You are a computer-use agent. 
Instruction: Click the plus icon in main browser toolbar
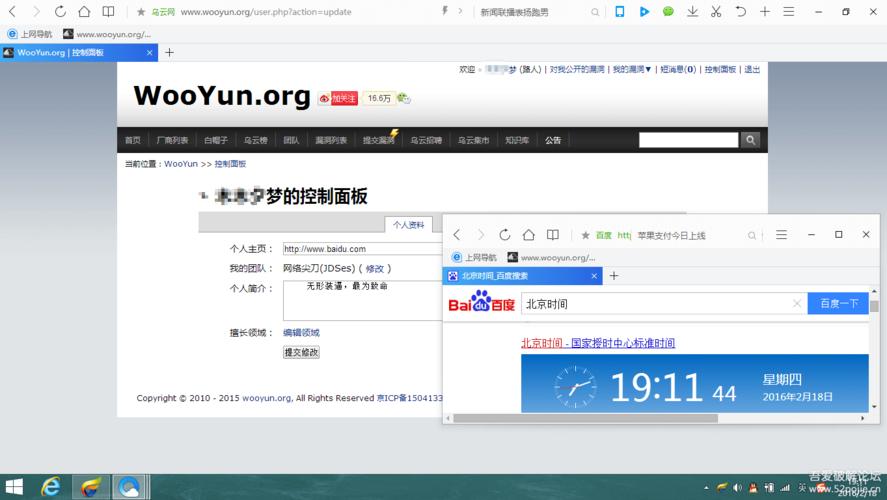click(765, 11)
